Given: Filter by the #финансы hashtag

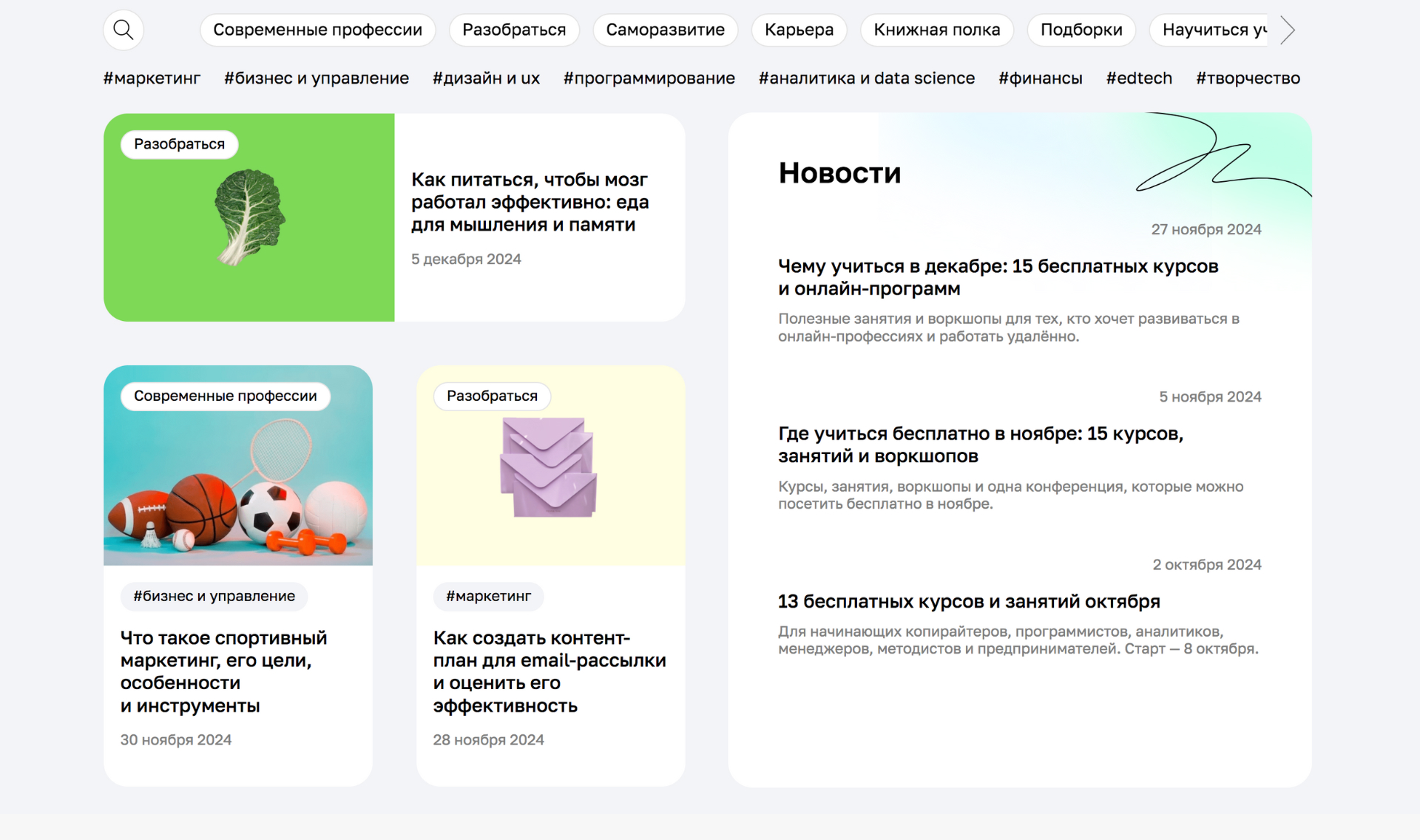Looking at the screenshot, I should point(1040,78).
